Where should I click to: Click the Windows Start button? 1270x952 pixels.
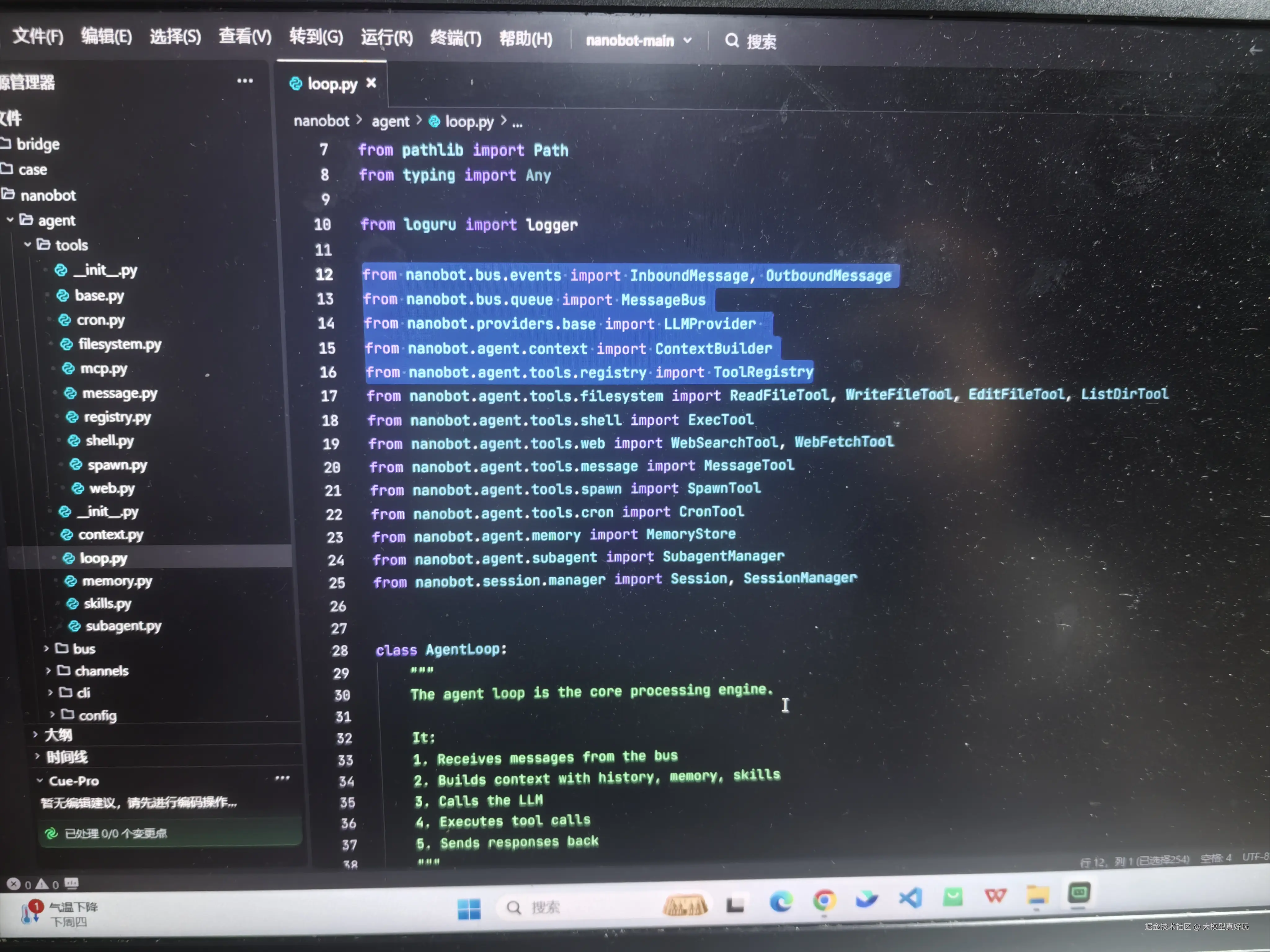tap(469, 908)
